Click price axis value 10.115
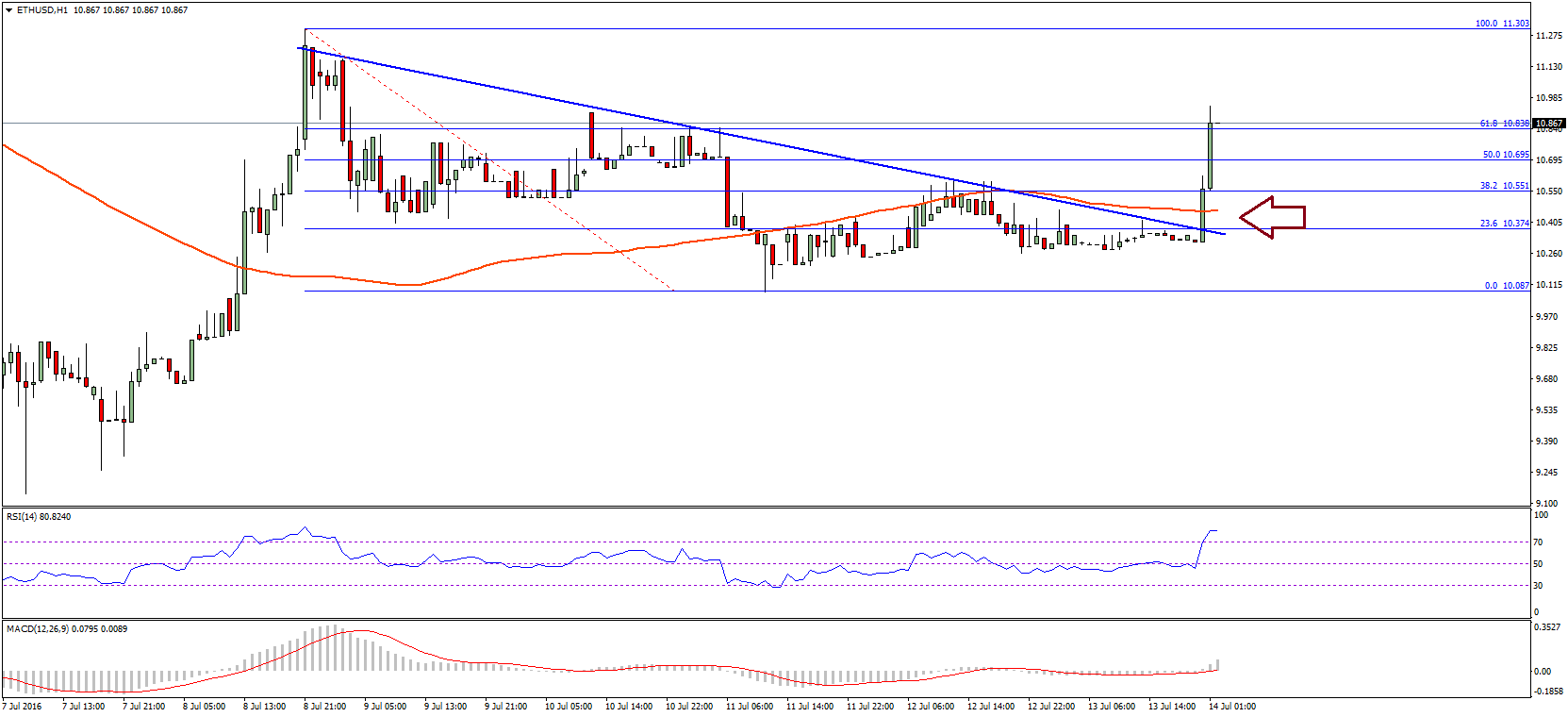This screenshot has height=717, width=1568. (x=1549, y=285)
